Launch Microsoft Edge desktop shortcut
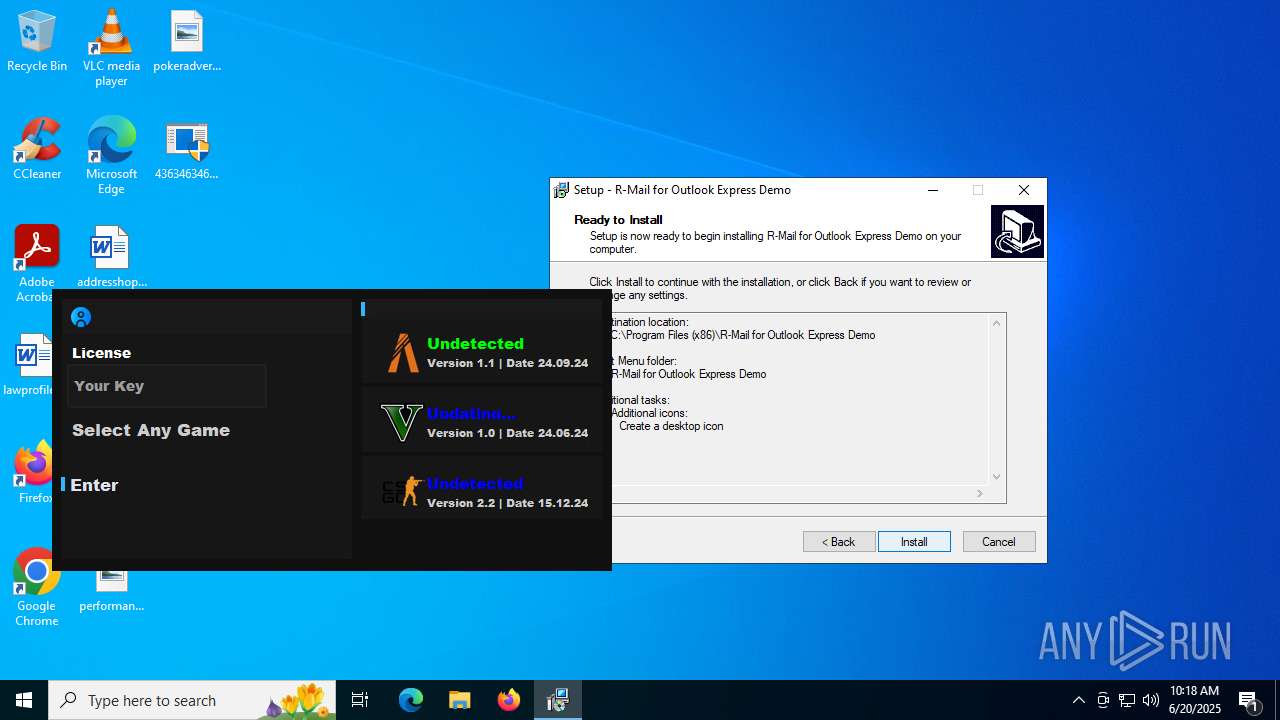The height and width of the screenshot is (720, 1280). tap(111, 156)
